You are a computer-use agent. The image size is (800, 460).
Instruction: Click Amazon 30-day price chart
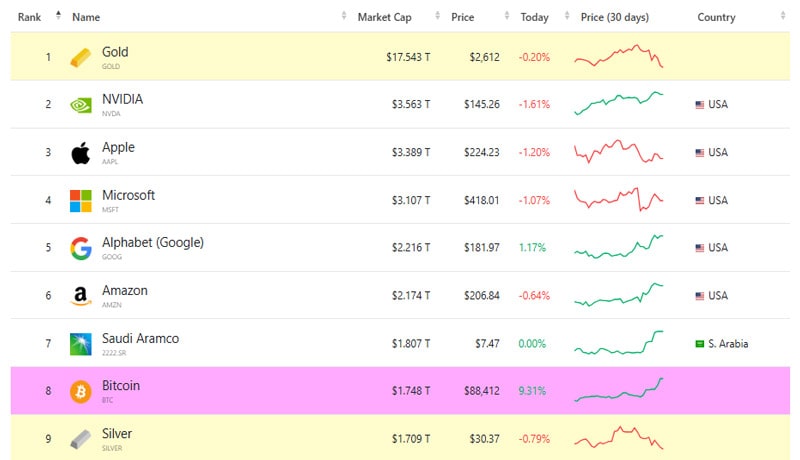coord(618,295)
